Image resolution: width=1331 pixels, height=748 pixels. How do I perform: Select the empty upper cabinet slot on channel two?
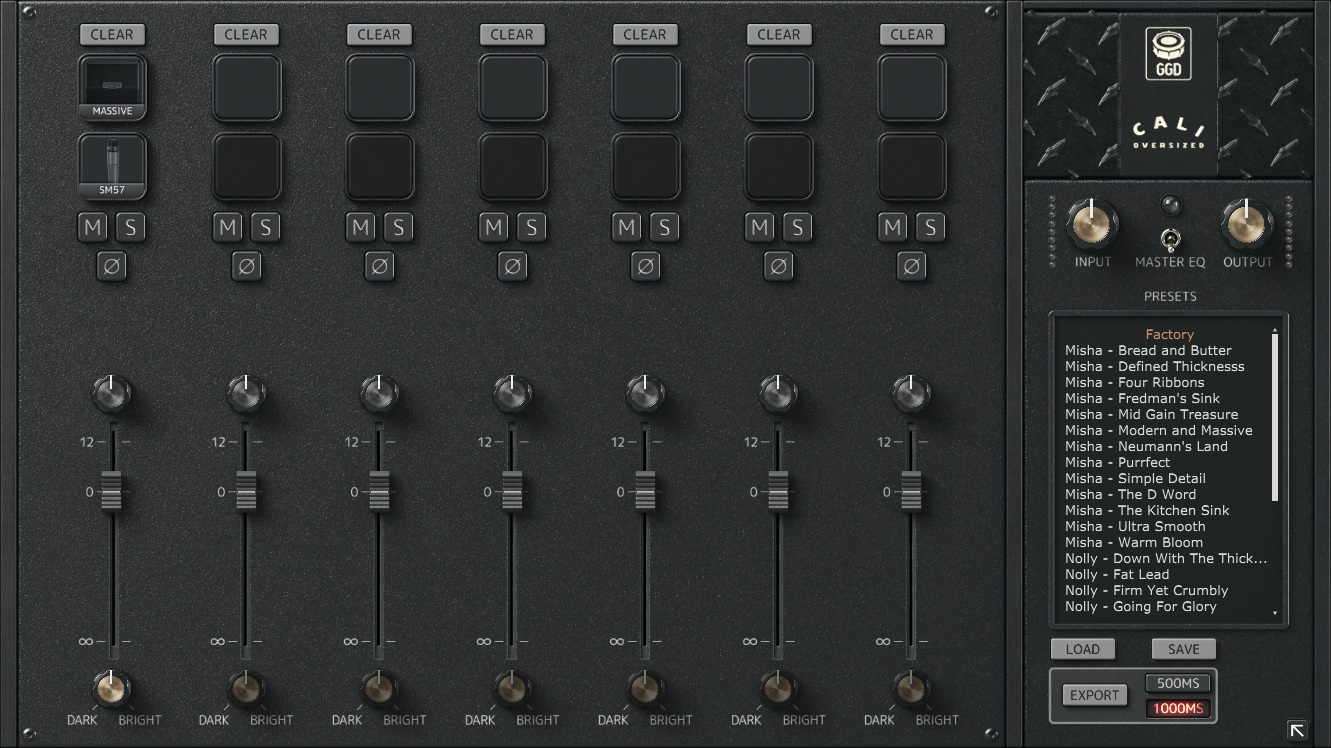(x=246, y=88)
